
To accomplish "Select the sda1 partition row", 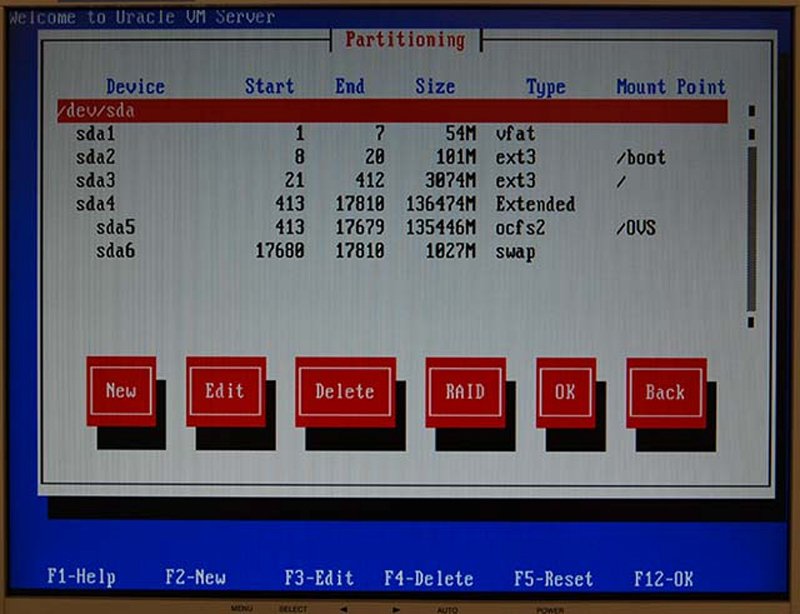I will click(x=392, y=134).
